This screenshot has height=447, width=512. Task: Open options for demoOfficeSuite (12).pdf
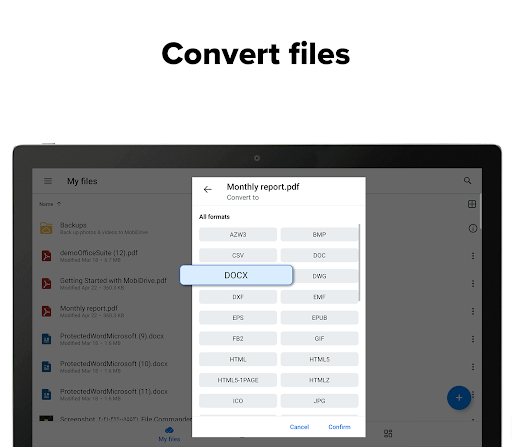tap(473, 256)
